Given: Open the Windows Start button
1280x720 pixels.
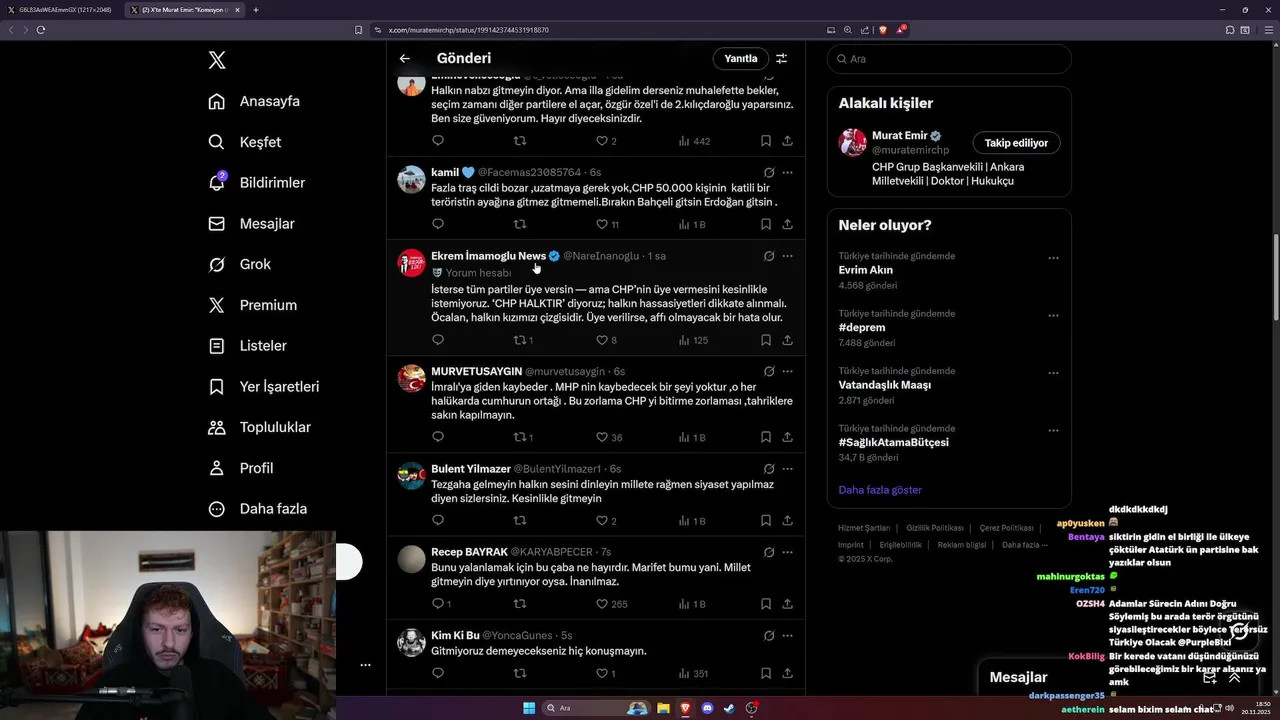Looking at the screenshot, I should pos(529,708).
